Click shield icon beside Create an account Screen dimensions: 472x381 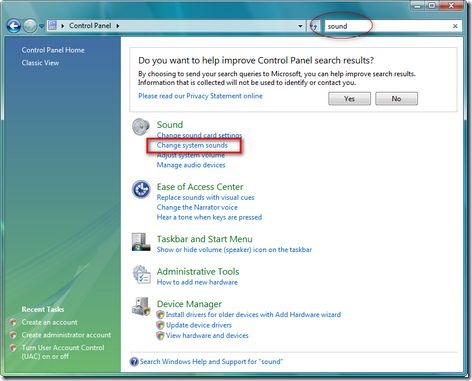(x=13, y=323)
